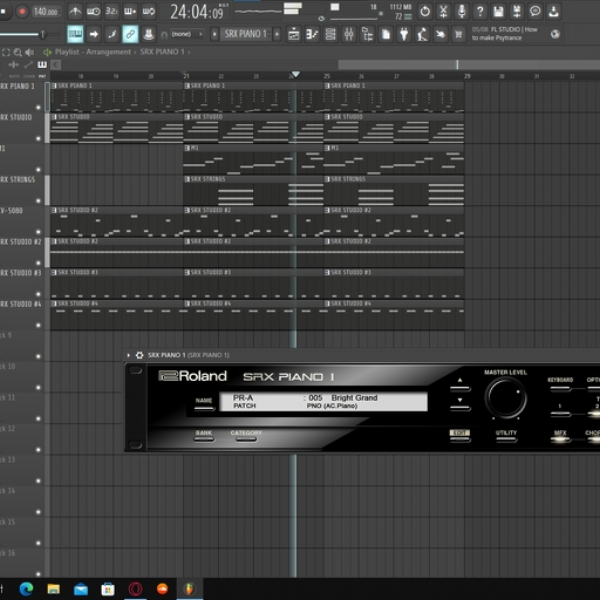Image resolution: width=600 pixels, height=600 pixels.
Task: Toggle wait for input before recording
Action: coord(93,11)
